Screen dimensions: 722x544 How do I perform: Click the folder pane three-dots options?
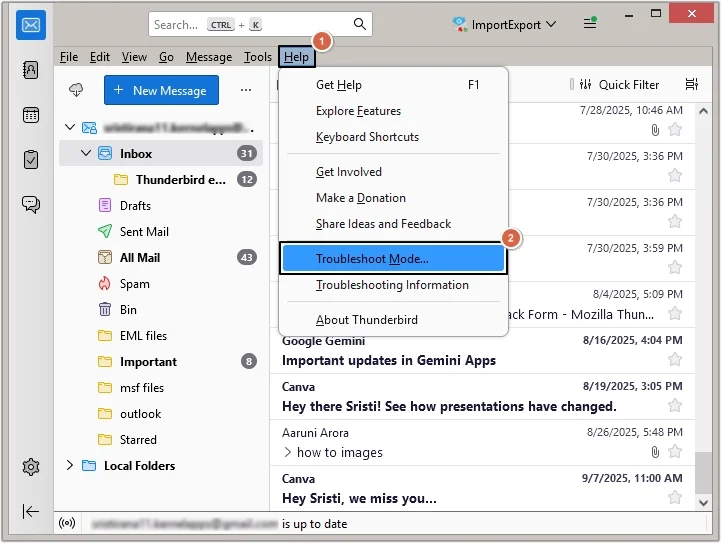(246, 90)
